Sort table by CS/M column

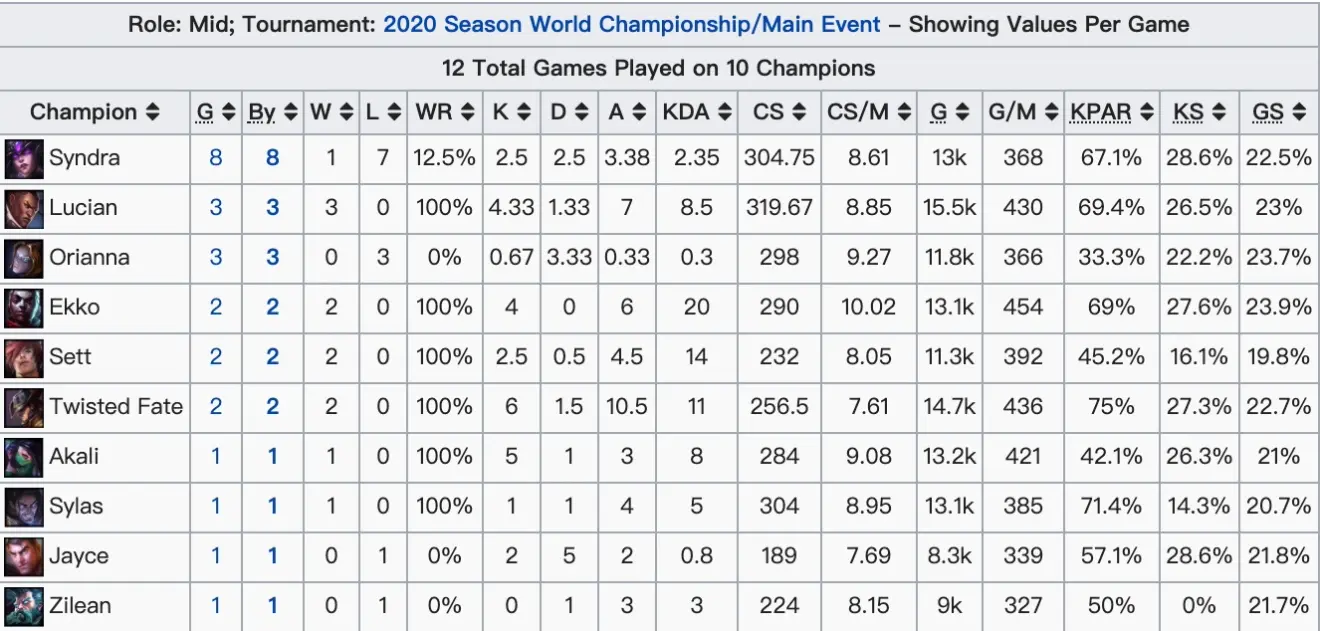coord(868,112)
